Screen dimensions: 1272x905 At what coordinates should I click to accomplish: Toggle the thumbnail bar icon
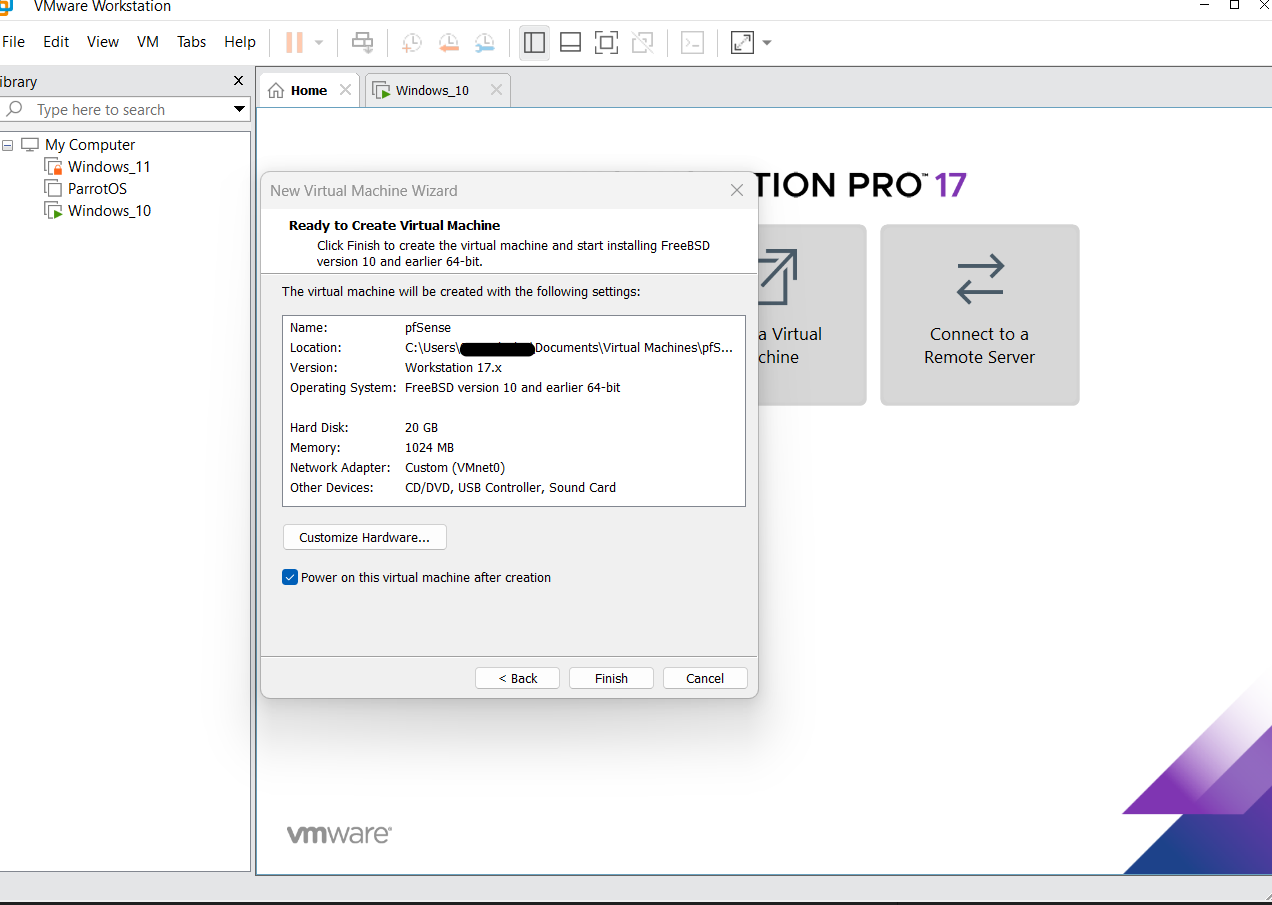(570, 42)
